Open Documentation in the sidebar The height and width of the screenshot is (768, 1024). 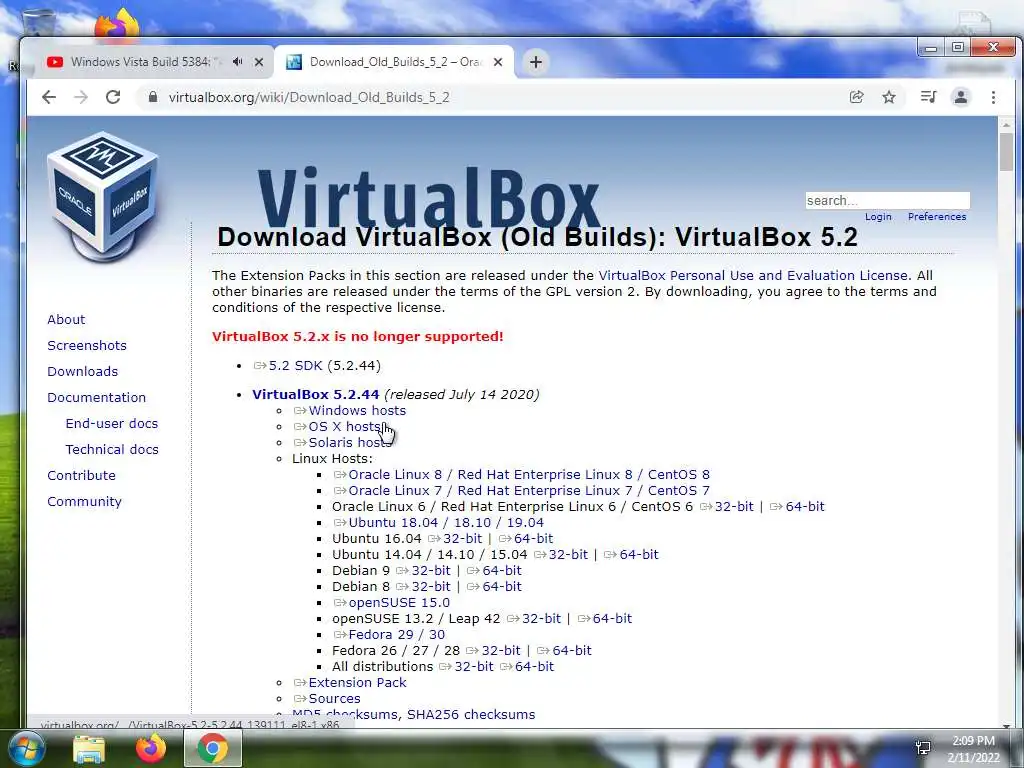pos(97,398)
